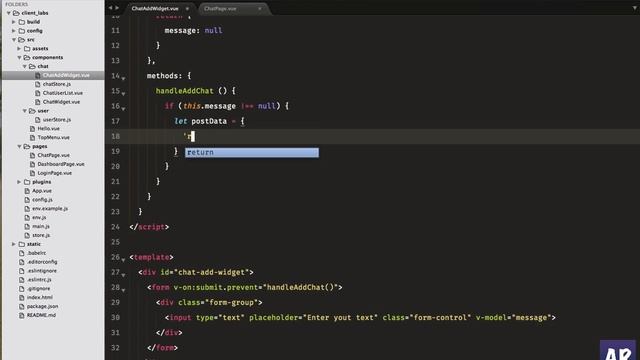This screenshot has width=640, height=360.
Task: Fold the if block at line 16
Action: click(123, 109)
